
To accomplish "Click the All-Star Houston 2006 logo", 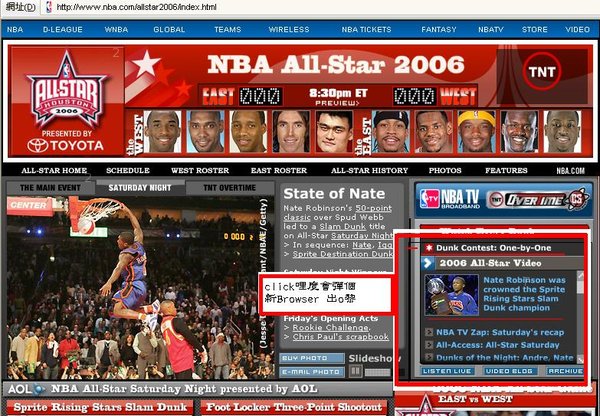I will (67, 89).
